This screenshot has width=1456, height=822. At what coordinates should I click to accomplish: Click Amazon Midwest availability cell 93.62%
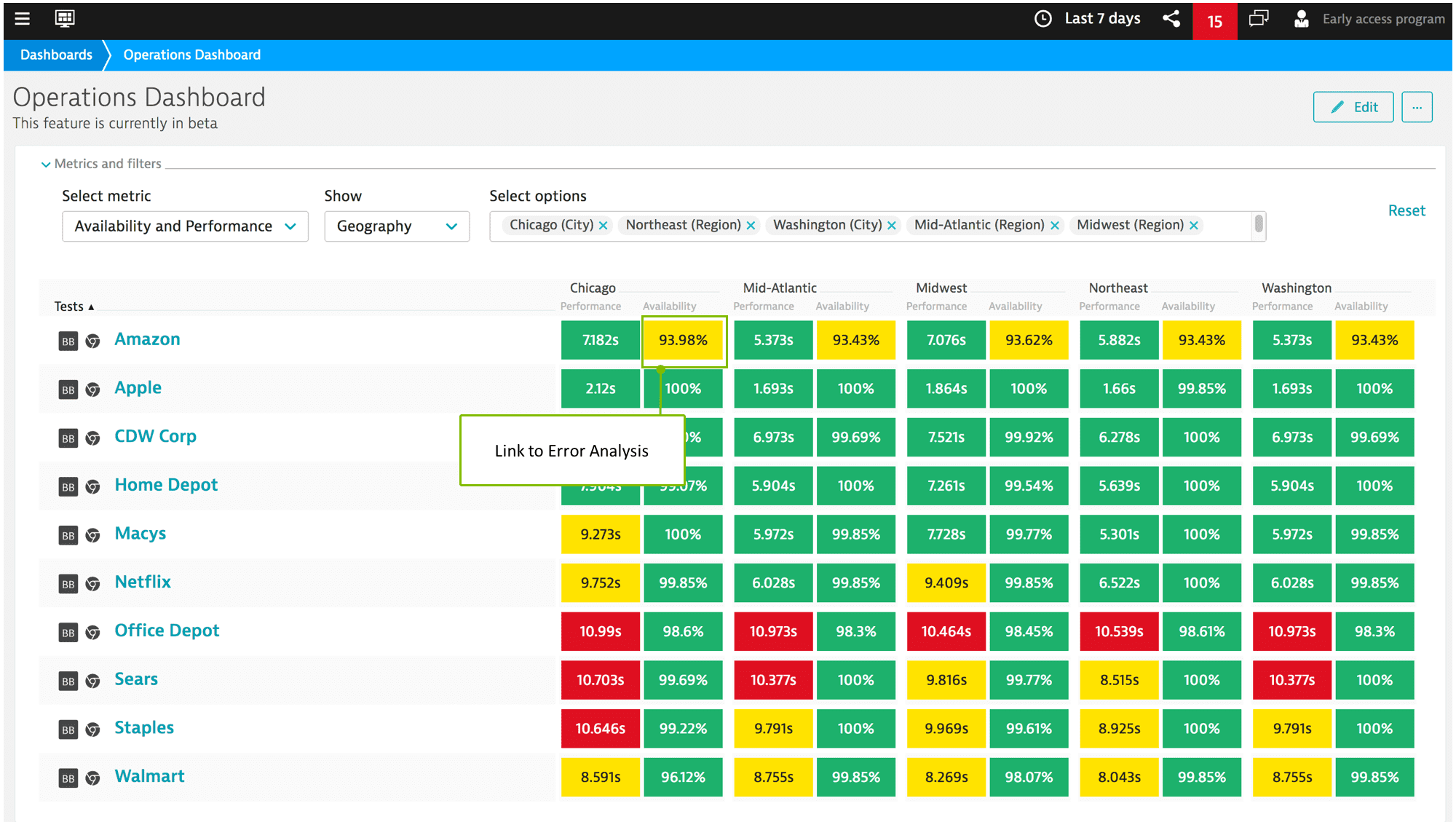coord(1029,340)
